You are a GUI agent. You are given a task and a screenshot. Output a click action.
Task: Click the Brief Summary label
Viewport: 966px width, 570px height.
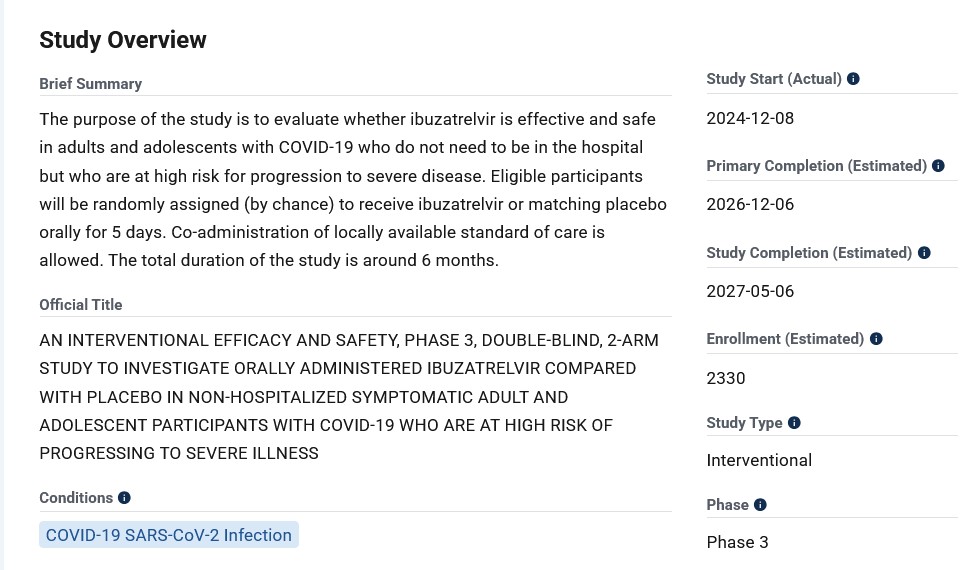(91, 84)
